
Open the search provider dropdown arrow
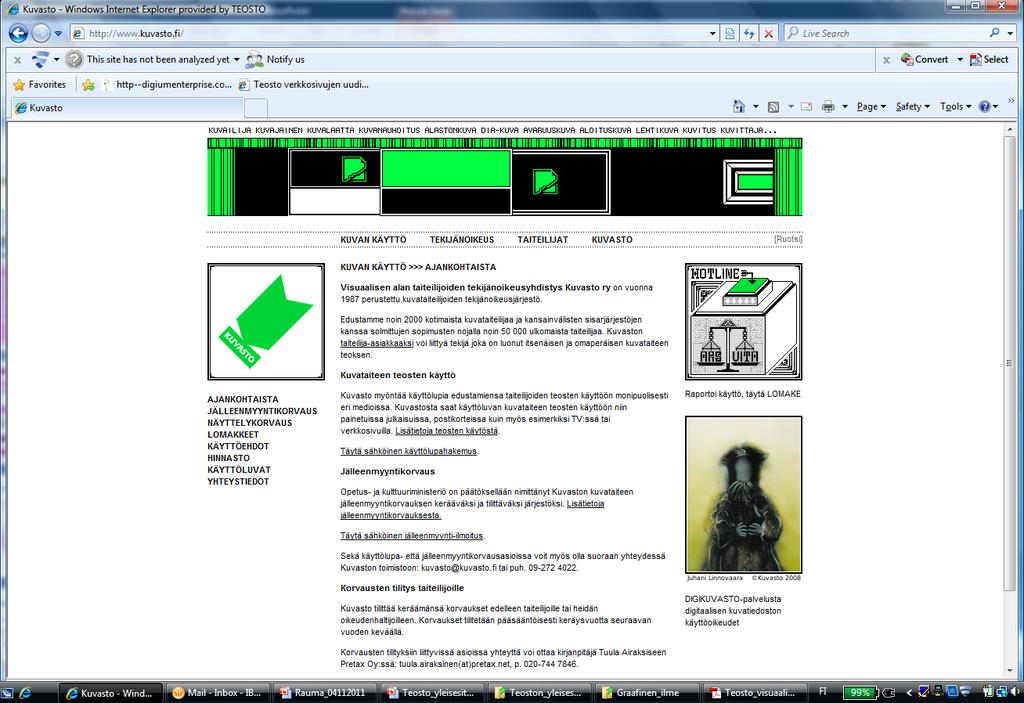click(1010, 33)
